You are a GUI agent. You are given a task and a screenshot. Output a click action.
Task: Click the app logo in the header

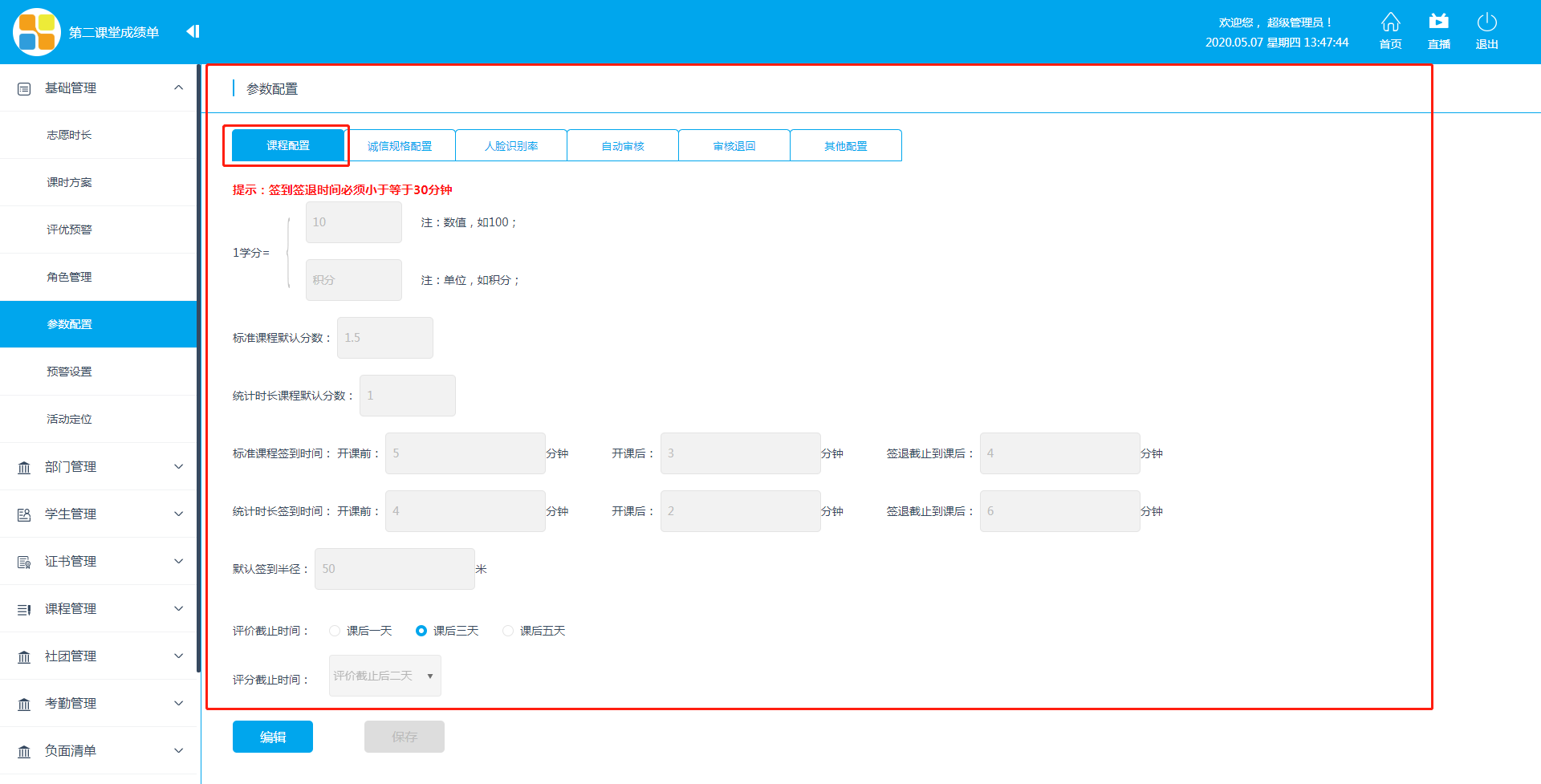[37, 32]
